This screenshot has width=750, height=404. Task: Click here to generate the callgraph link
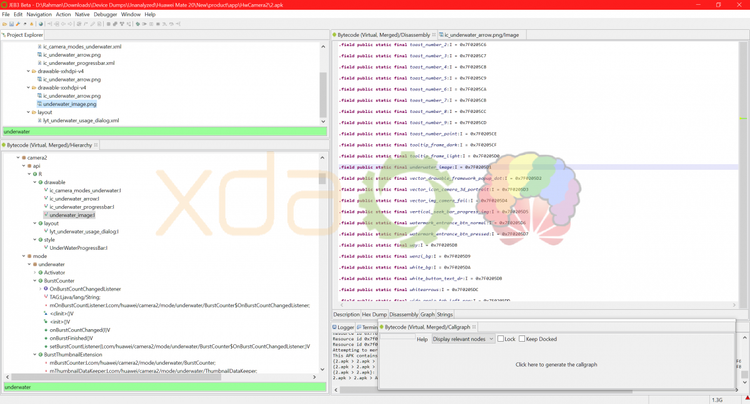(x=556, y=364)
